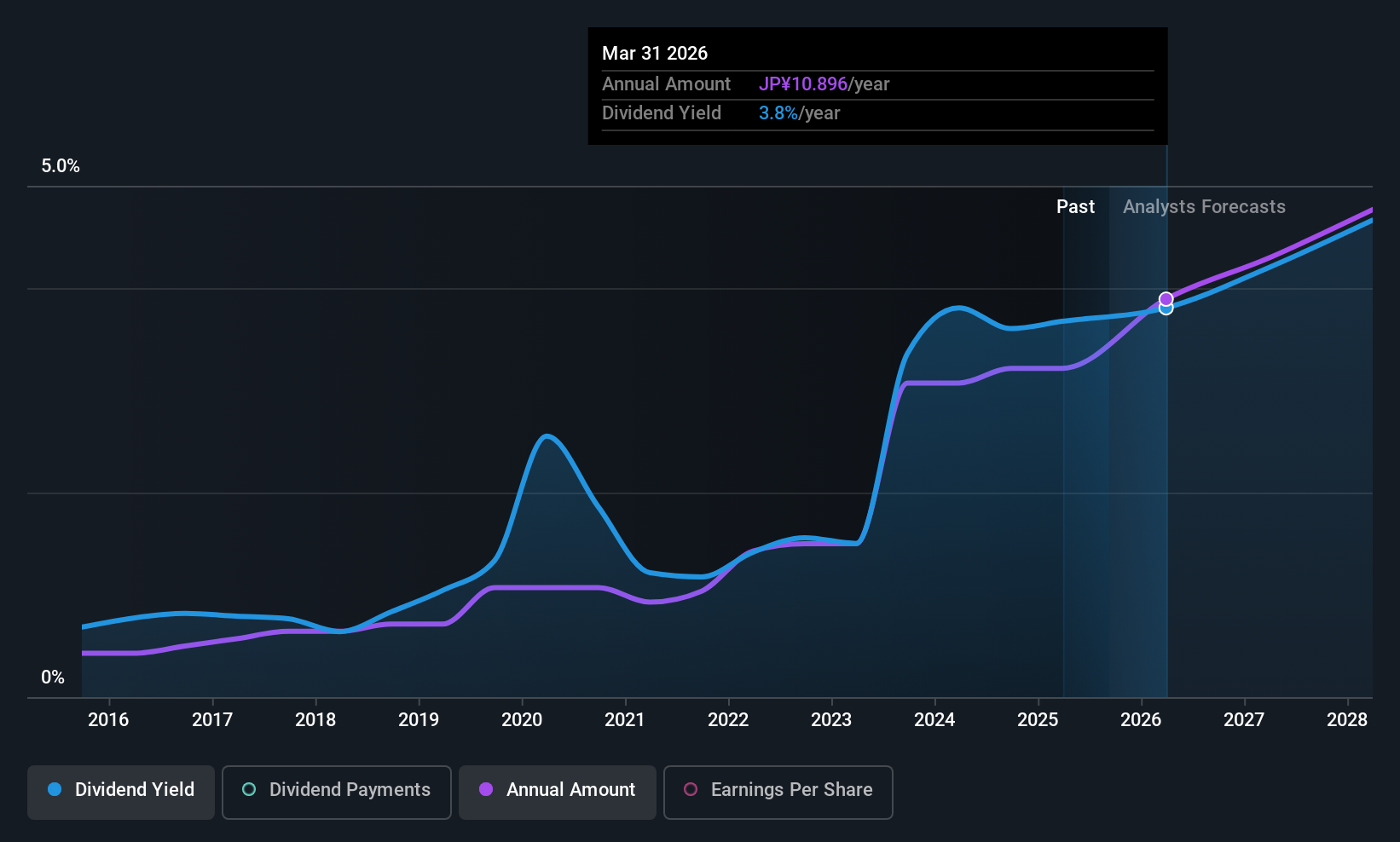Click the blue Dividend Yield legend dot
This screenshot has height=842, width=1400.
pyautogui.click(x=55, y=789)
